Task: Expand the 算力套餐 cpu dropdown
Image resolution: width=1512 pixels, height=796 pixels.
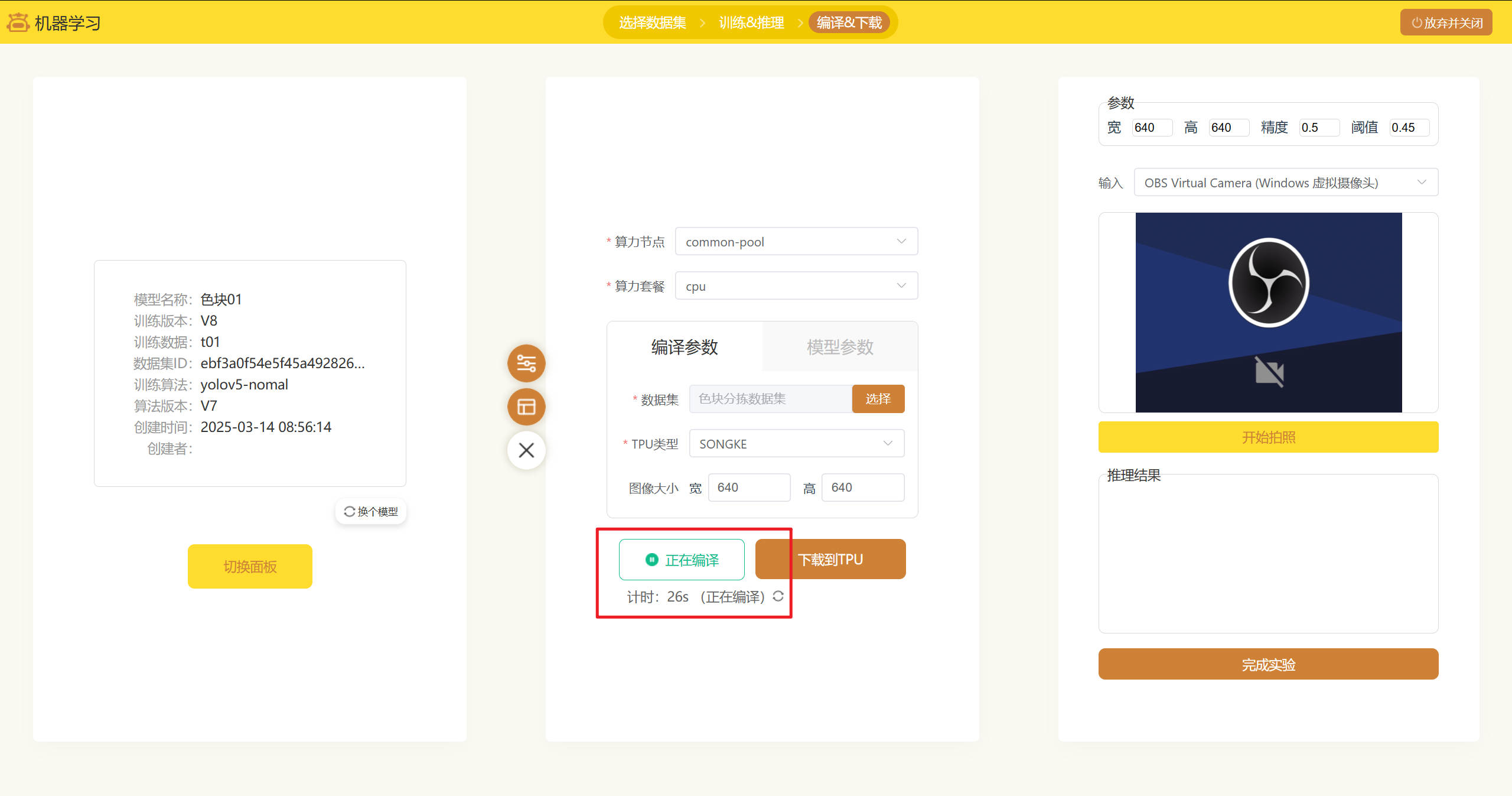Action: pyautogui.click(x=796, y=286)
